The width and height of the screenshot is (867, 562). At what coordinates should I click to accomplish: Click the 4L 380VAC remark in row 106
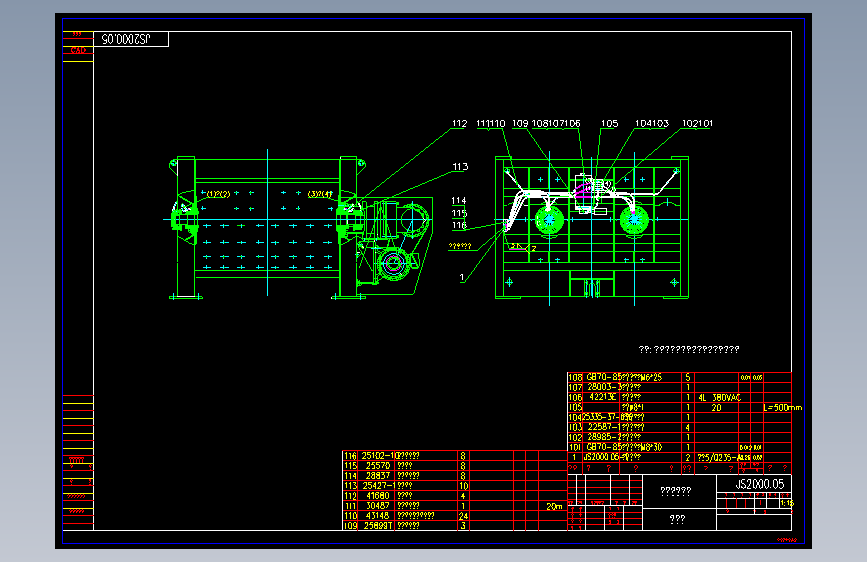point(719,398)
